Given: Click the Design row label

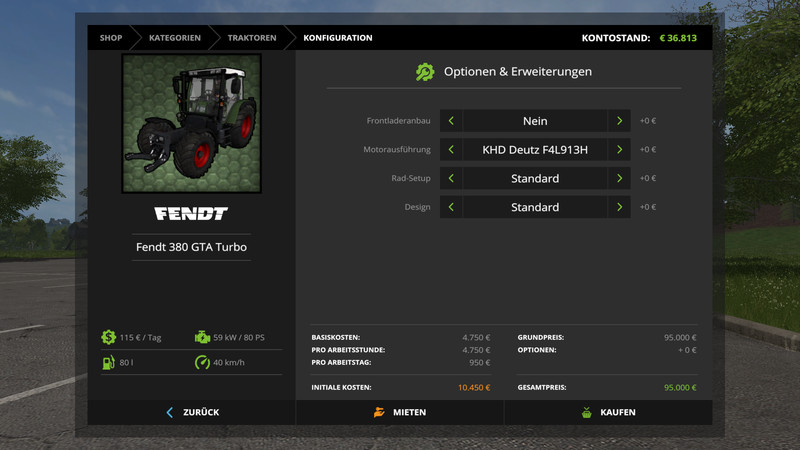Looking at the screenshot, I should point(417,207).
